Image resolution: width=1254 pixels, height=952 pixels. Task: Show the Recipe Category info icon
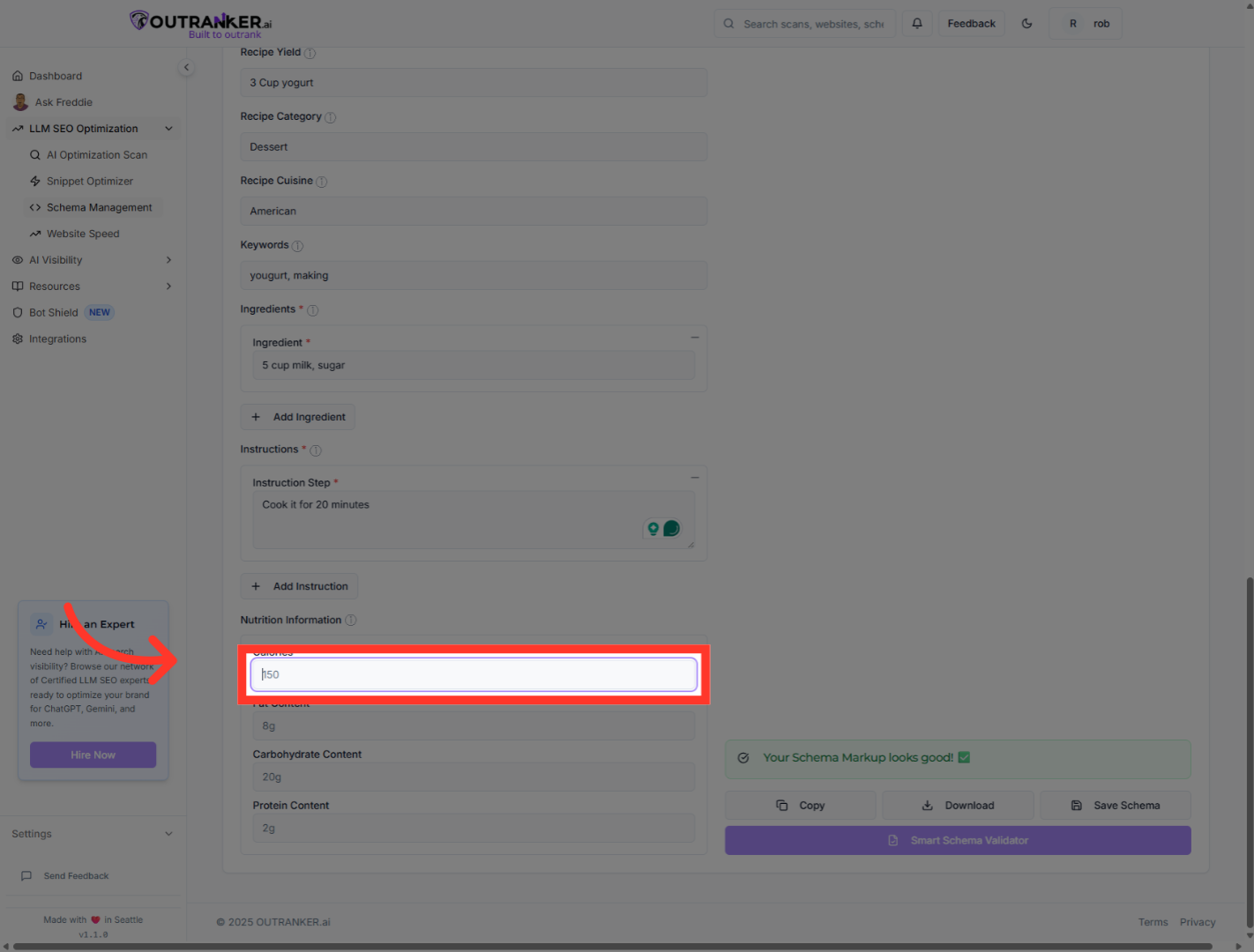[x=330, y=117]
